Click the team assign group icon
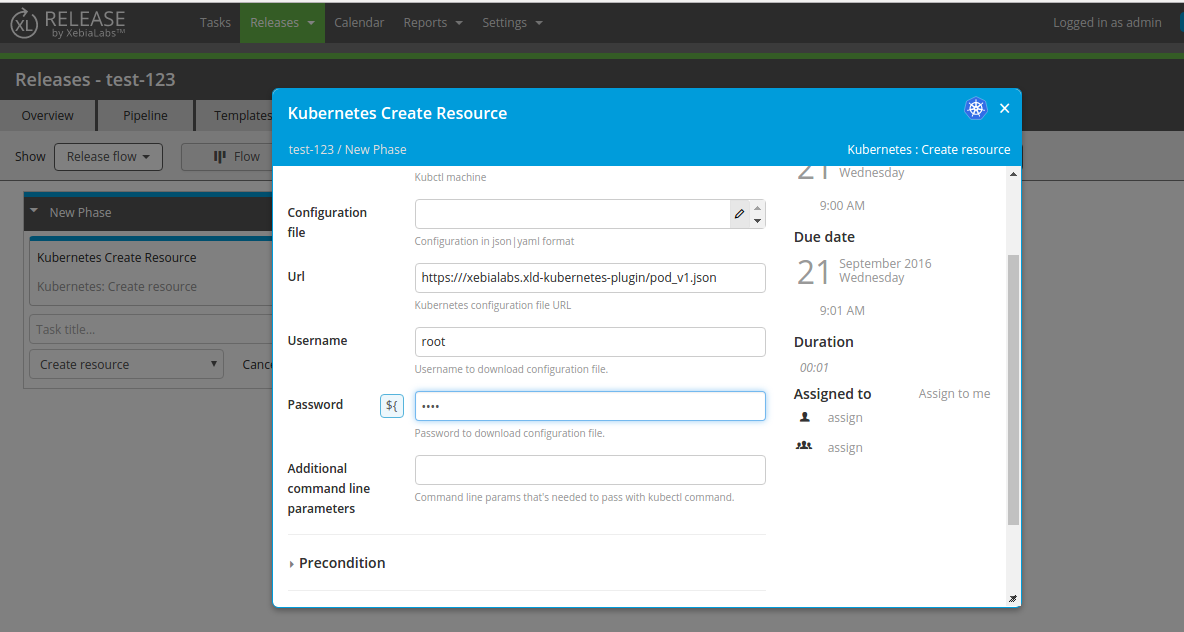 [804, 446]
